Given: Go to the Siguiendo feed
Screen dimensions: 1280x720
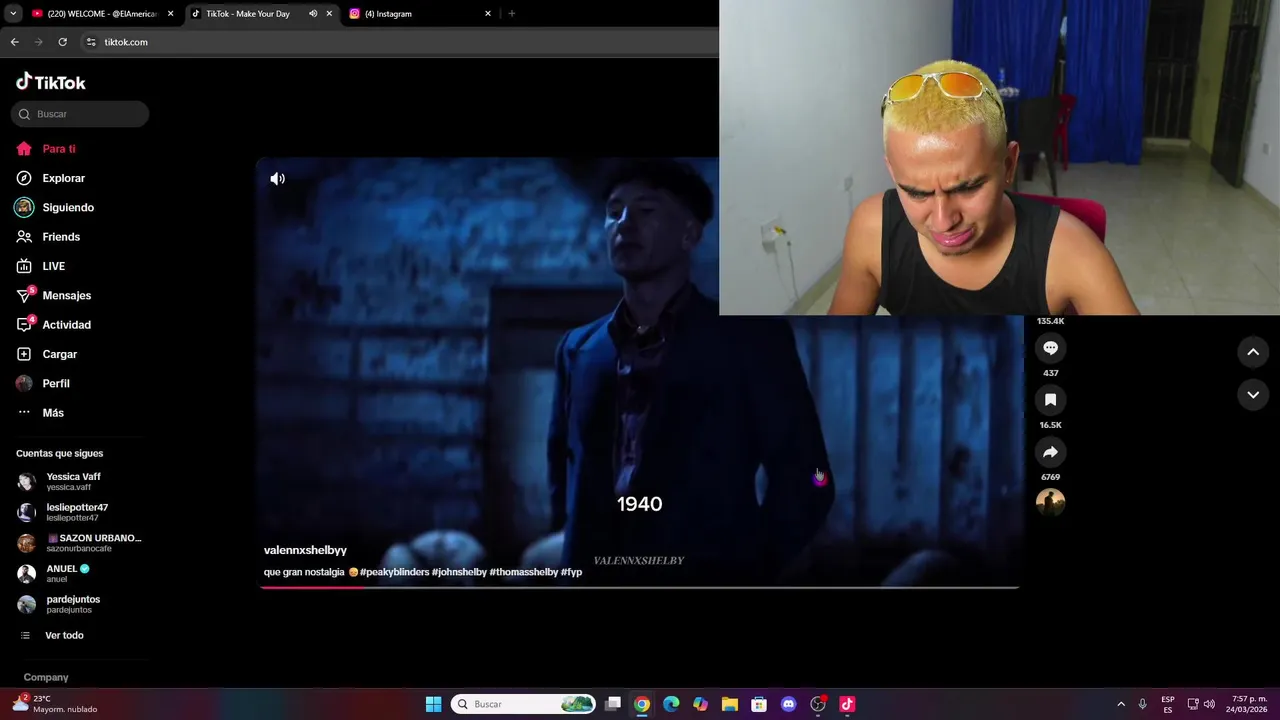Looking at the screenshot, I should click(x=55, y=207).
